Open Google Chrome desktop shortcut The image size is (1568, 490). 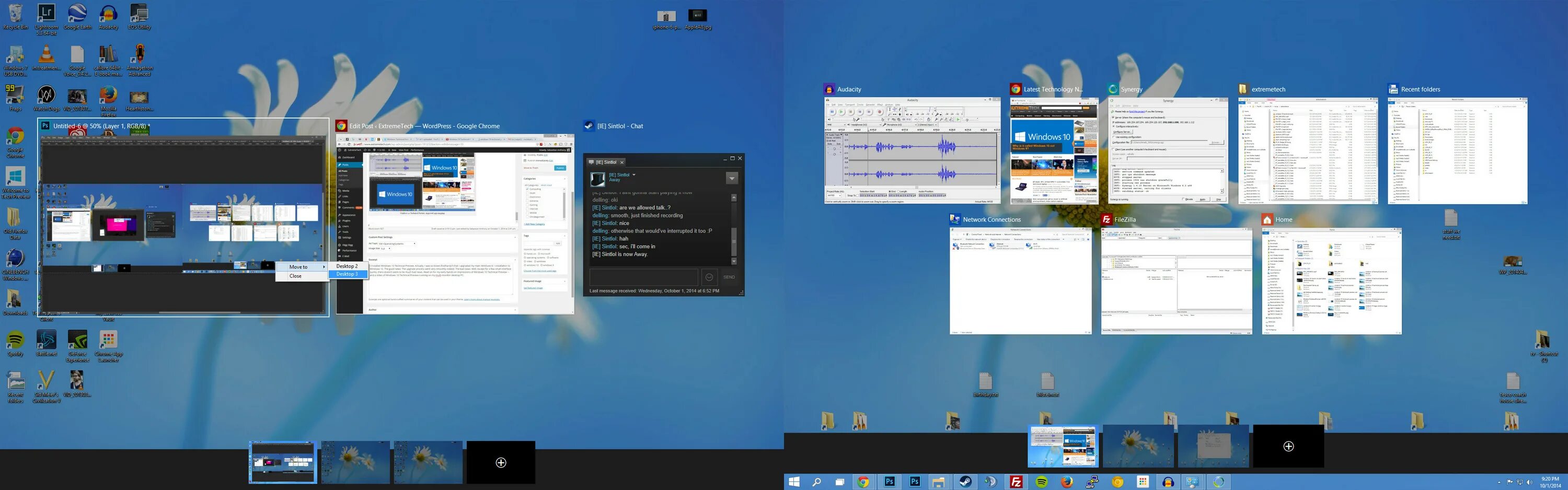pyautogui.click(x=15, y=143)
